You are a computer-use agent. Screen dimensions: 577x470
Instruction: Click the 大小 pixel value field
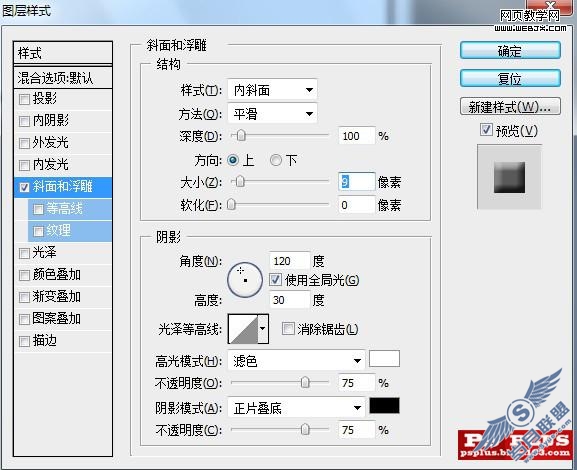coord(357,182)
